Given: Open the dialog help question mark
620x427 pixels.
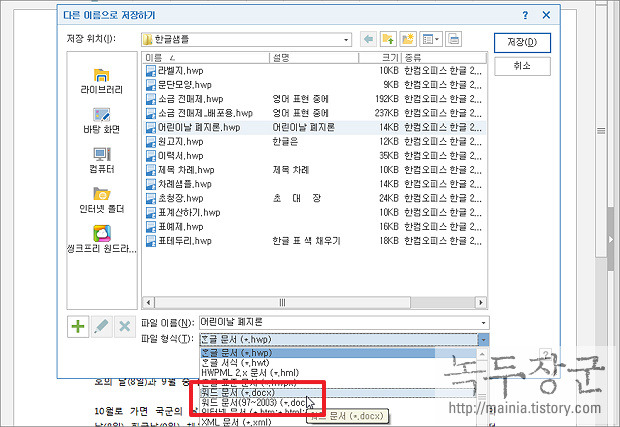Looking at the screenshot, I should [x=525, y=15].
